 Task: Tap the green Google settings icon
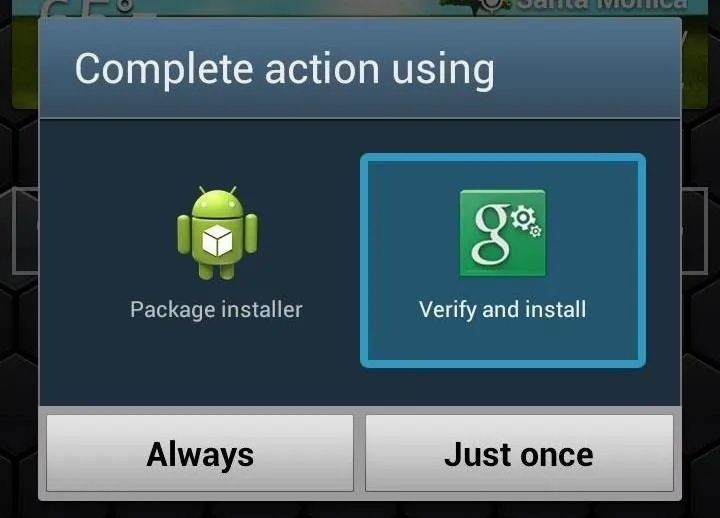click(503, 233)
